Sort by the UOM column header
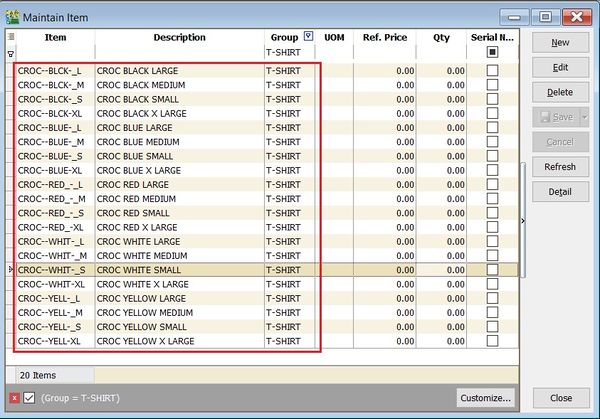Screen dimensions: 600x419 click(x=334, y=37)
